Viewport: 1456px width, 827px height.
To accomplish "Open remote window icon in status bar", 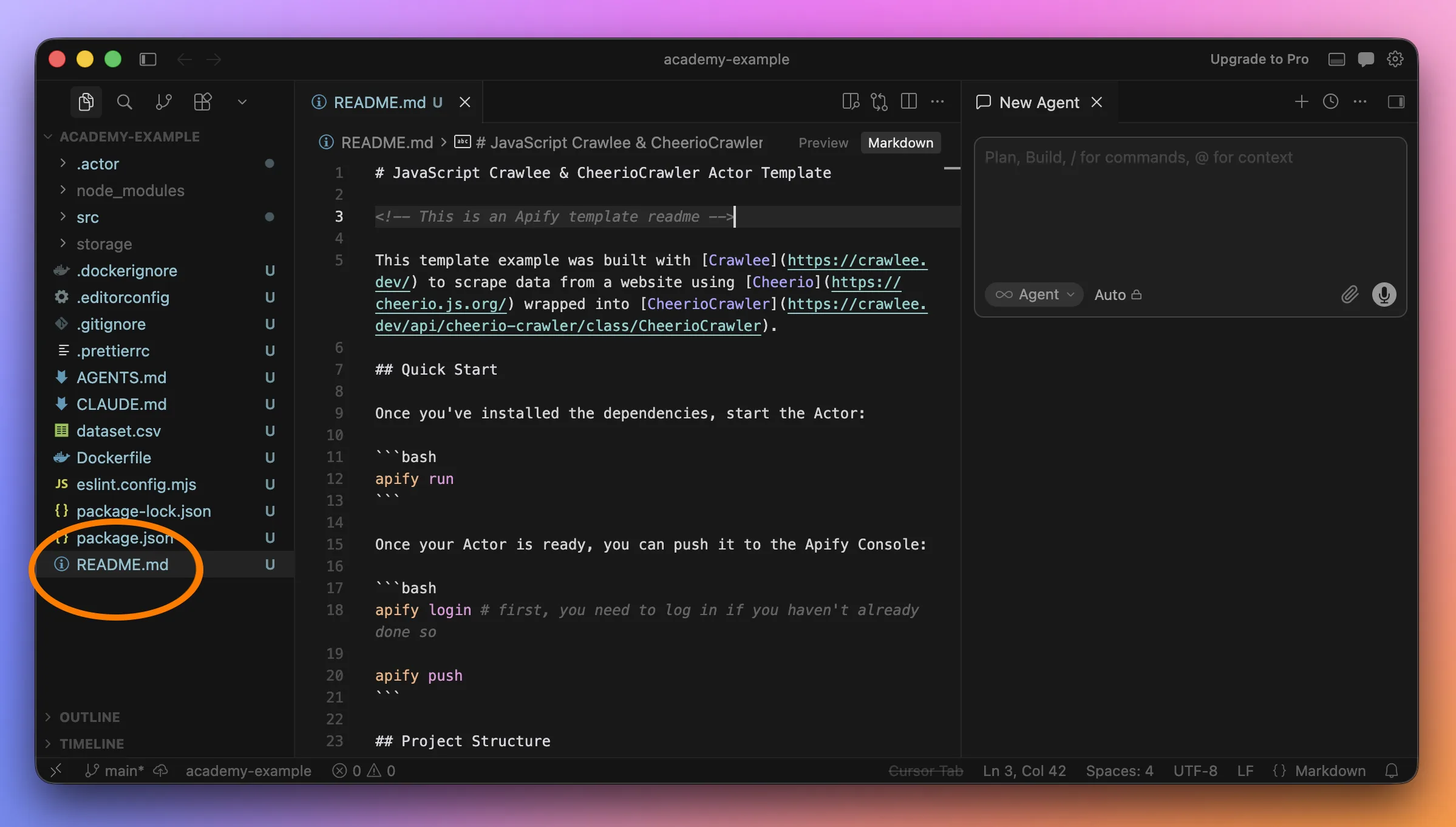I will pos(56,771).
